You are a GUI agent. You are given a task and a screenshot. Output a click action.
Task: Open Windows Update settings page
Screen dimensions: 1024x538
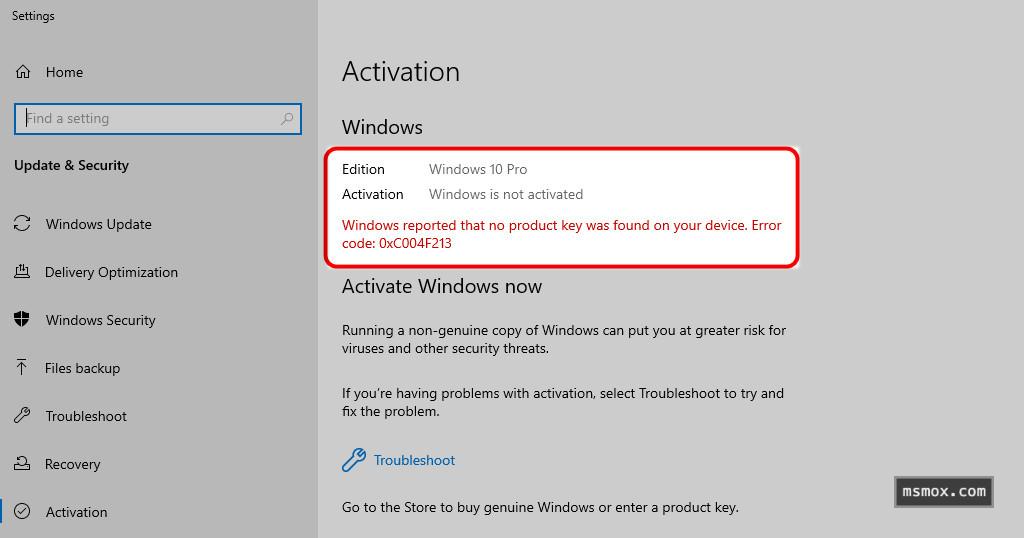pyautogui.click(x=98, y=224)
